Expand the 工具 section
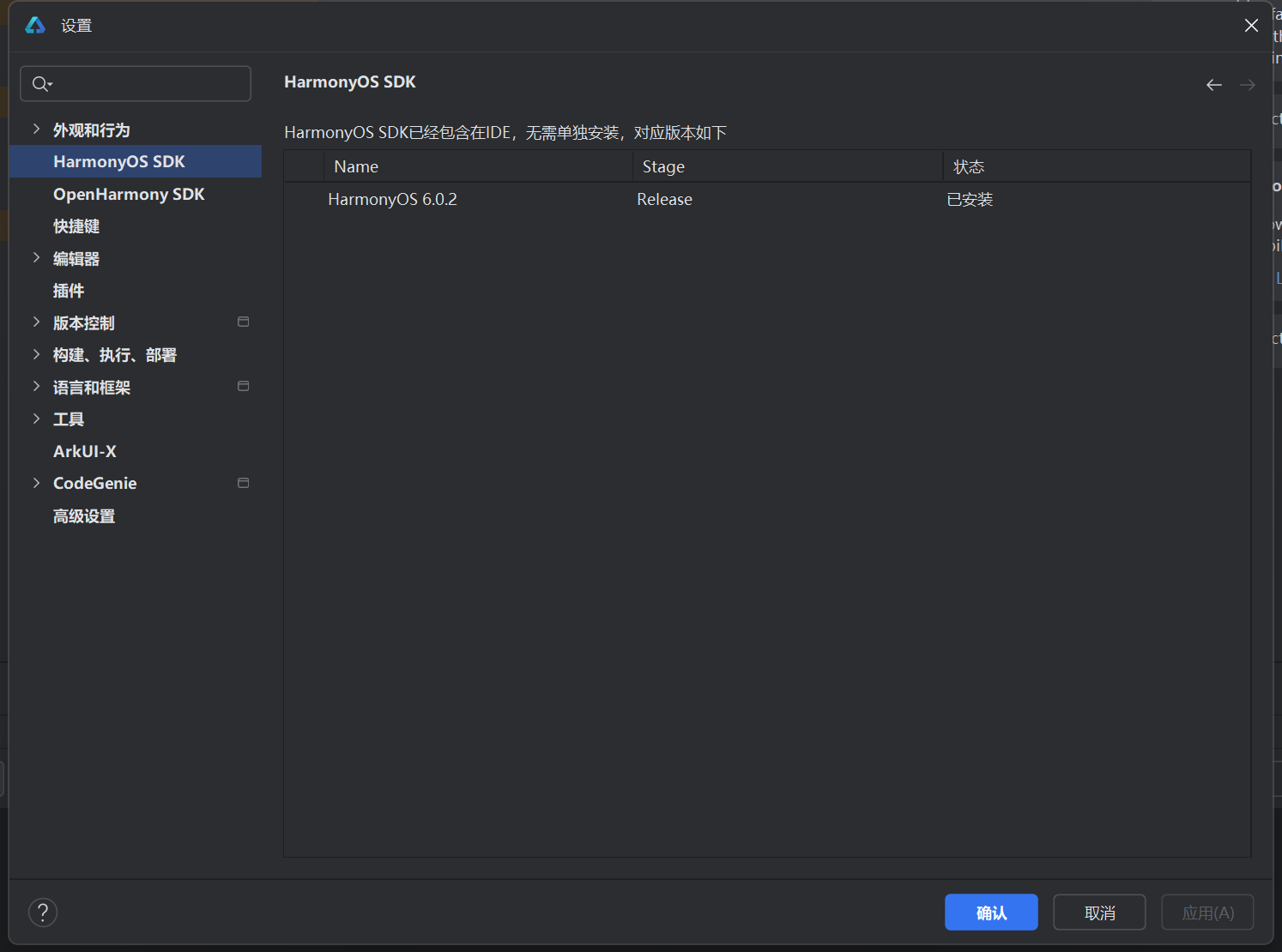1282x952 pixels. pyautogui.click(x=36, y=419)
